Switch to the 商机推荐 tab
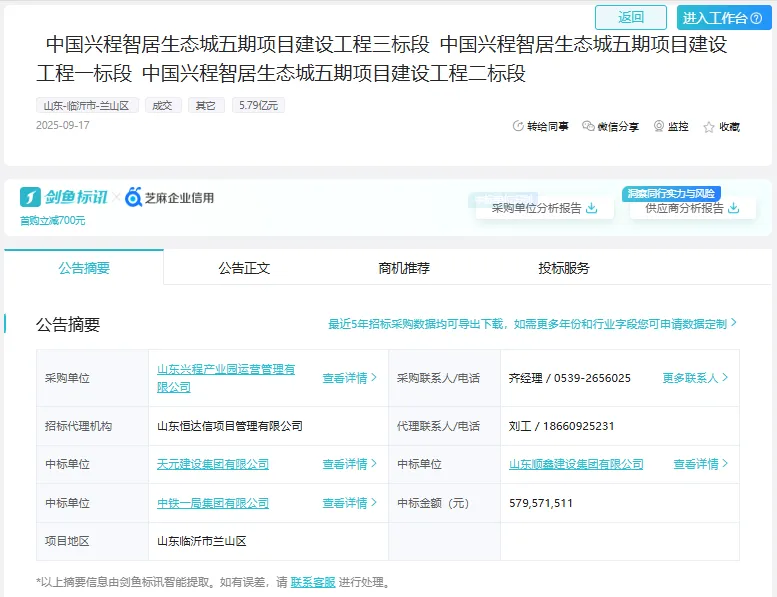 pos(404,268)
